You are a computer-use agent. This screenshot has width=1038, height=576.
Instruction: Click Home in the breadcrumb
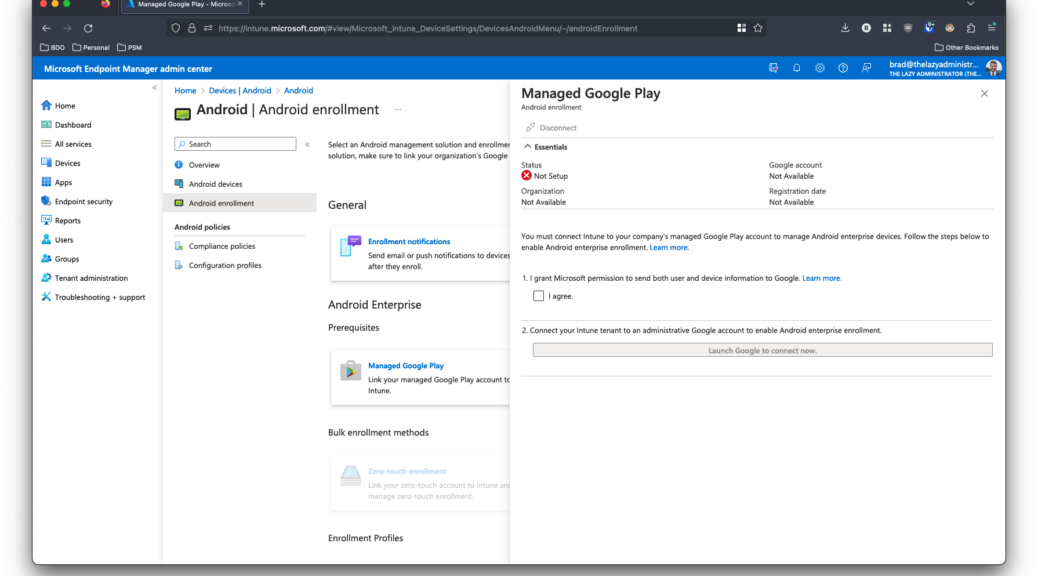(x=185, y=91)
